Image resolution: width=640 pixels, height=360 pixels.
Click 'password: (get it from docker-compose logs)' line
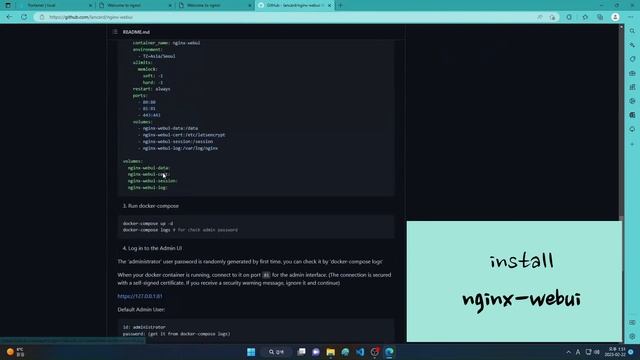[176, 333]
